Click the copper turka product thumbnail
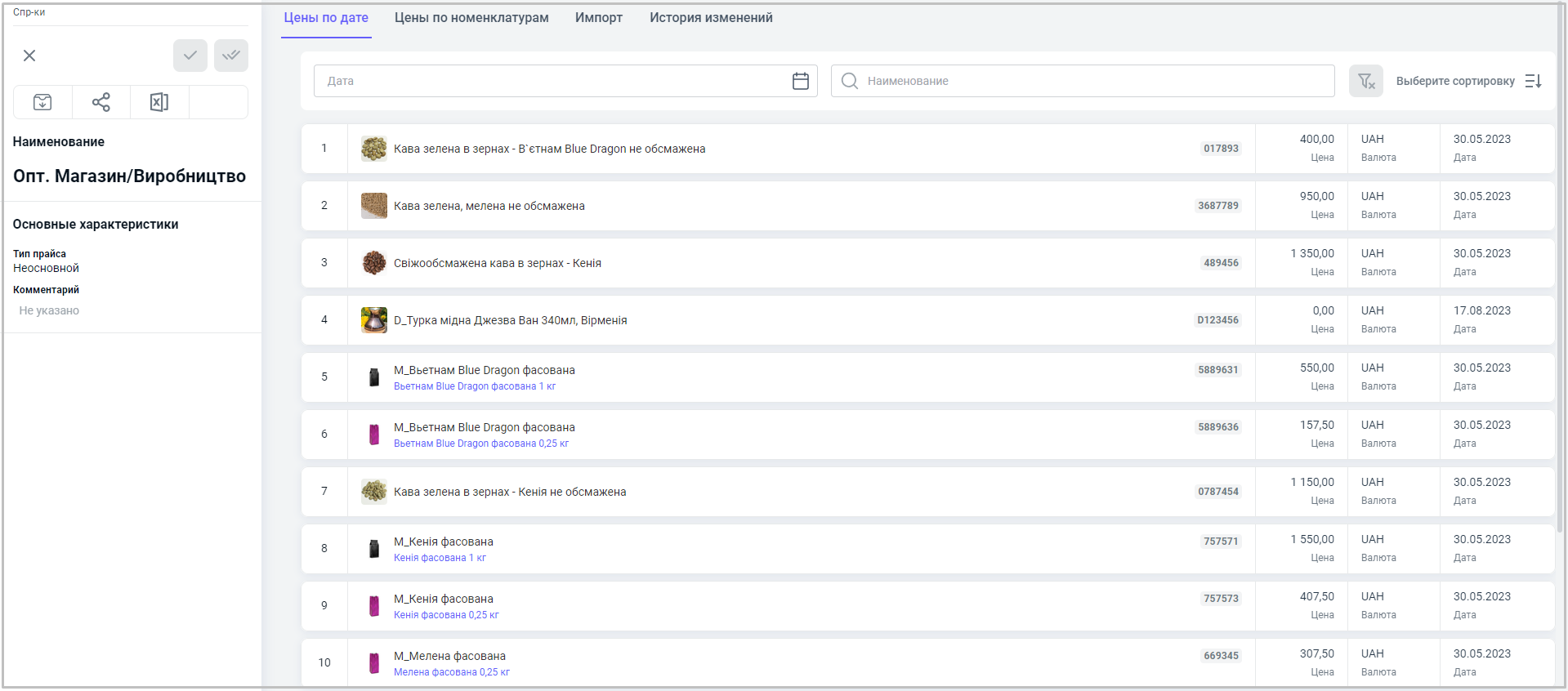The width and height of the screenshot is (1568, 691). (374, 320)
